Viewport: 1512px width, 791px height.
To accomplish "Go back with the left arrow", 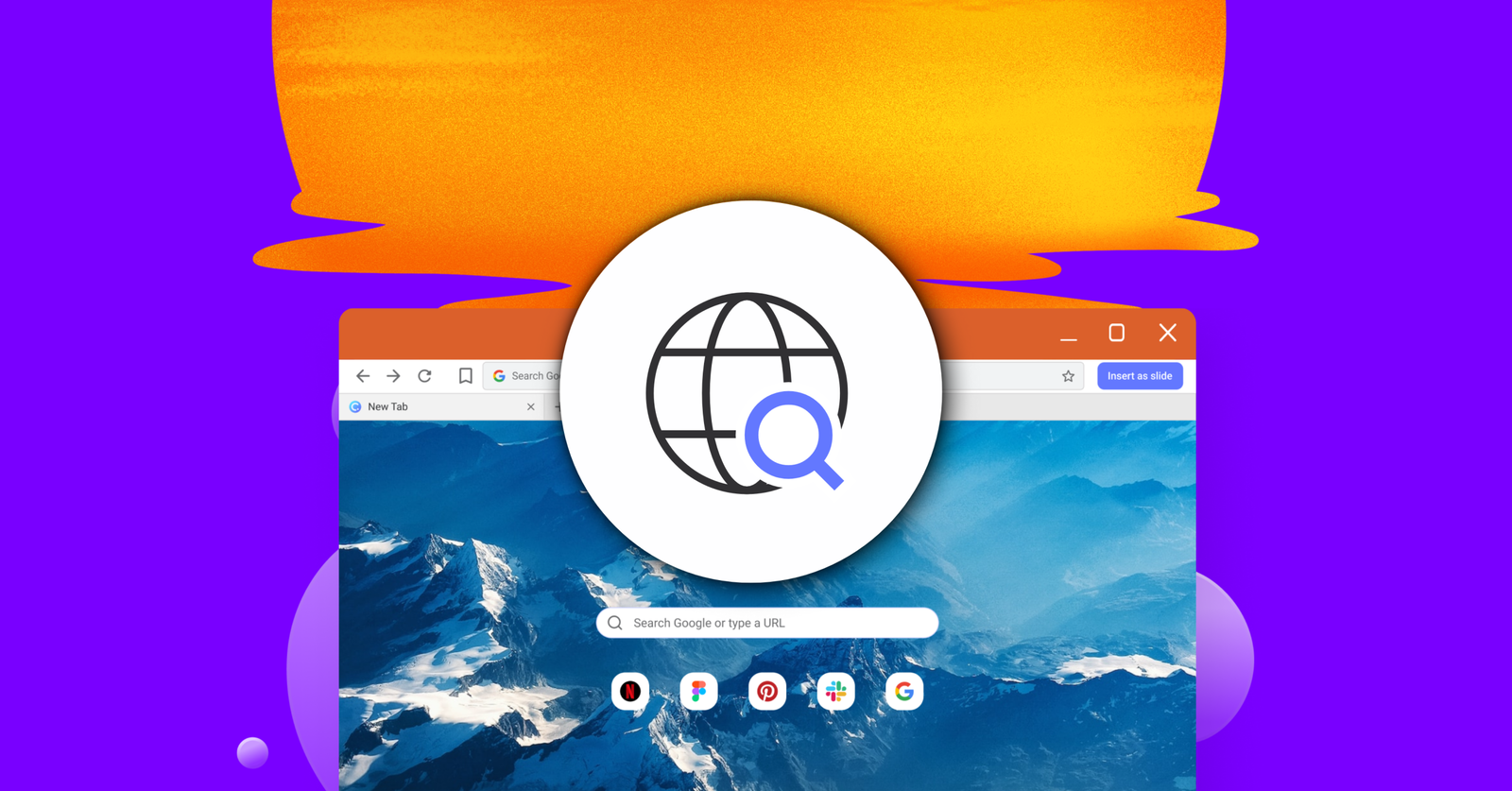I will (363, 376).
